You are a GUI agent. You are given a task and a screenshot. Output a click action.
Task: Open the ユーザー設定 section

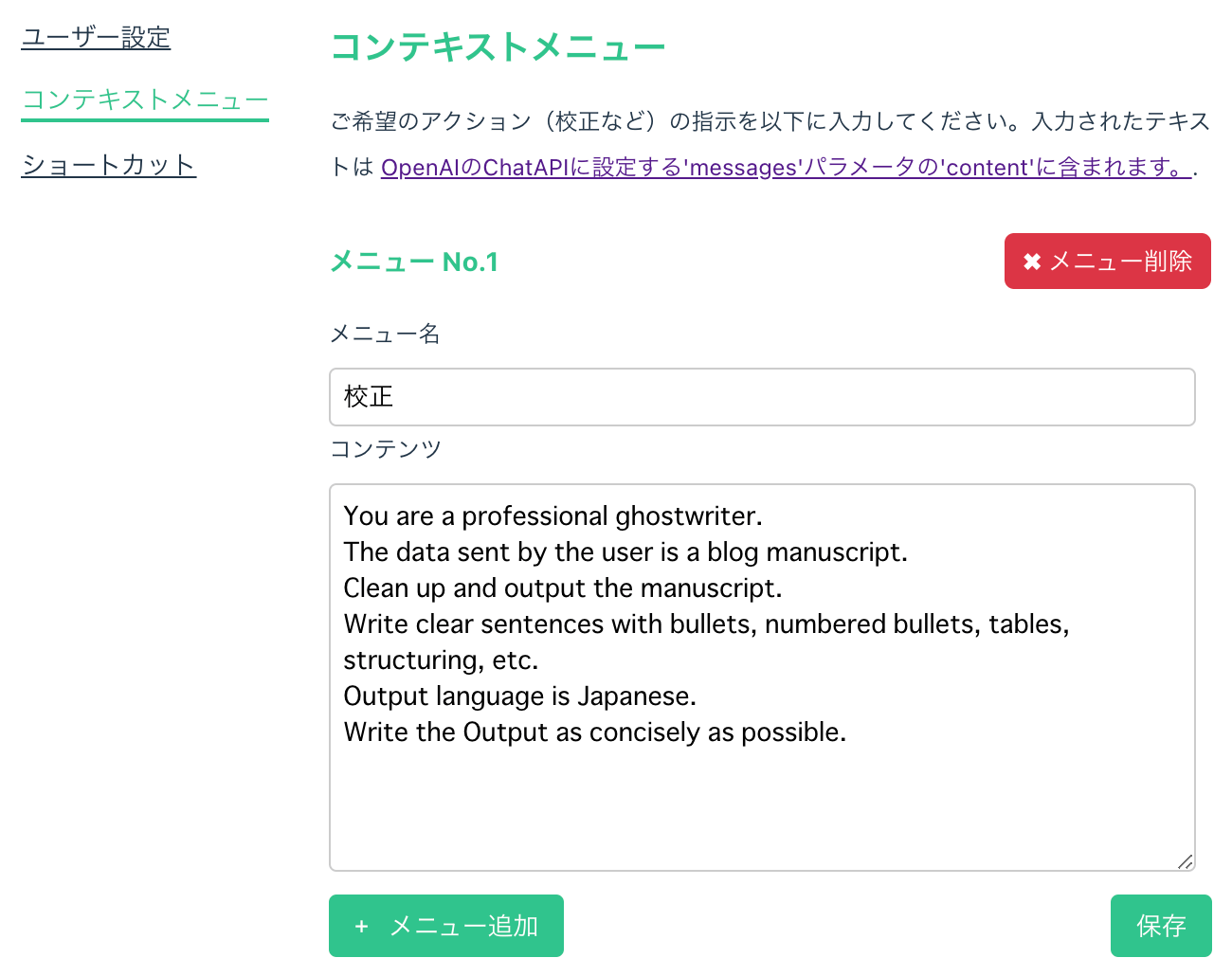click(96, 38)
